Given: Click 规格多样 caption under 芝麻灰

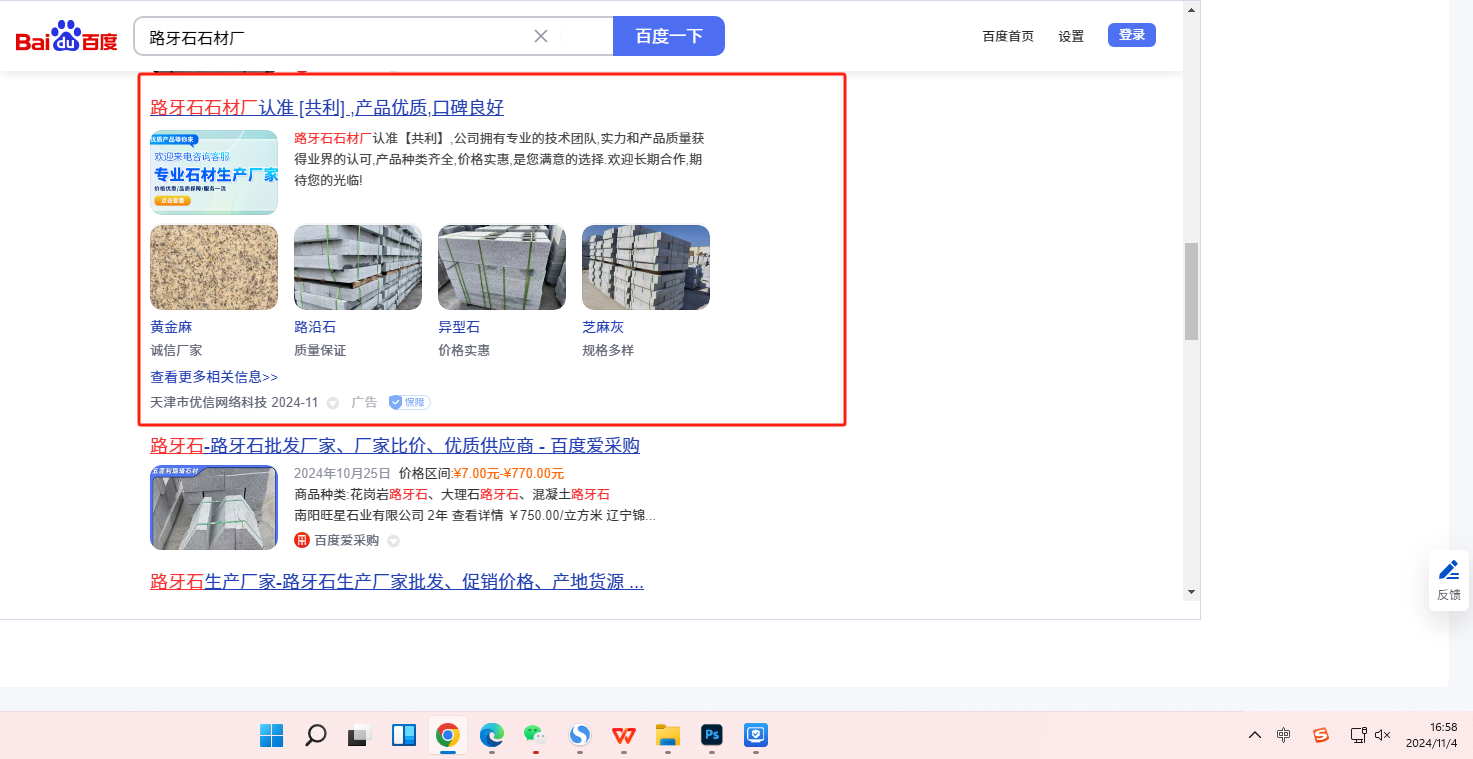Looking at the screenshot, I should (x=608, y=350).
